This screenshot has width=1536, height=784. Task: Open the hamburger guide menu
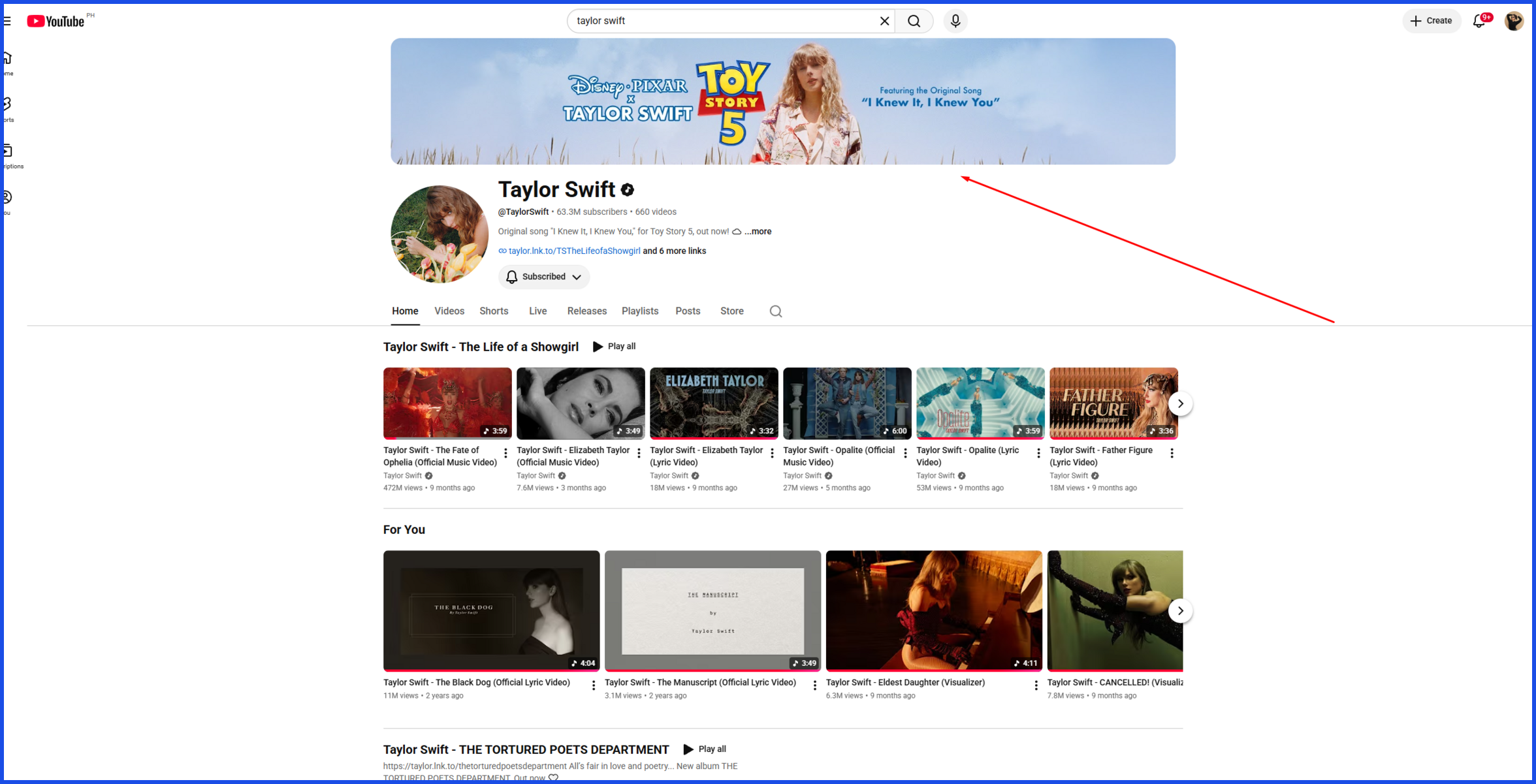pos(7,21)
